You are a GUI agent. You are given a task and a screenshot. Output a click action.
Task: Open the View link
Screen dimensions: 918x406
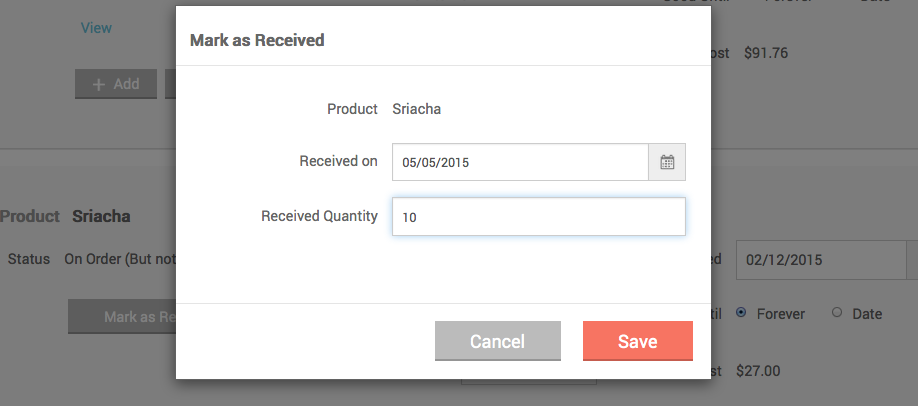pos(96,28)
